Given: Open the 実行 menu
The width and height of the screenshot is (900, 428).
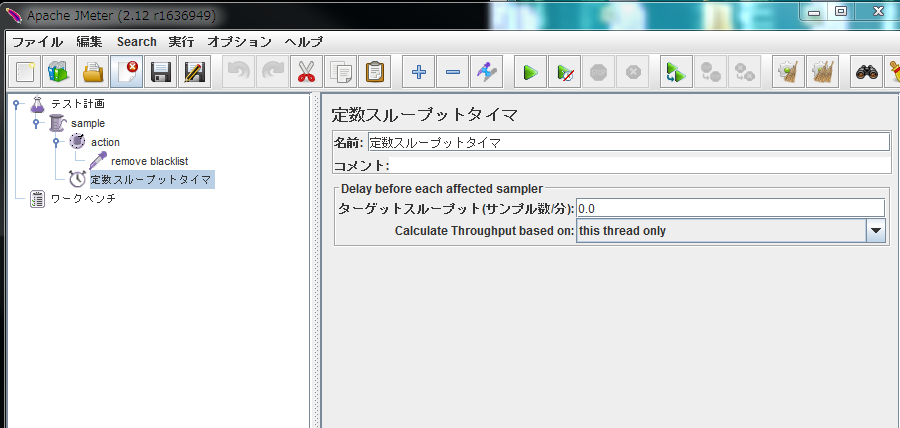Looking at the screenshot, I should (181, 42).
